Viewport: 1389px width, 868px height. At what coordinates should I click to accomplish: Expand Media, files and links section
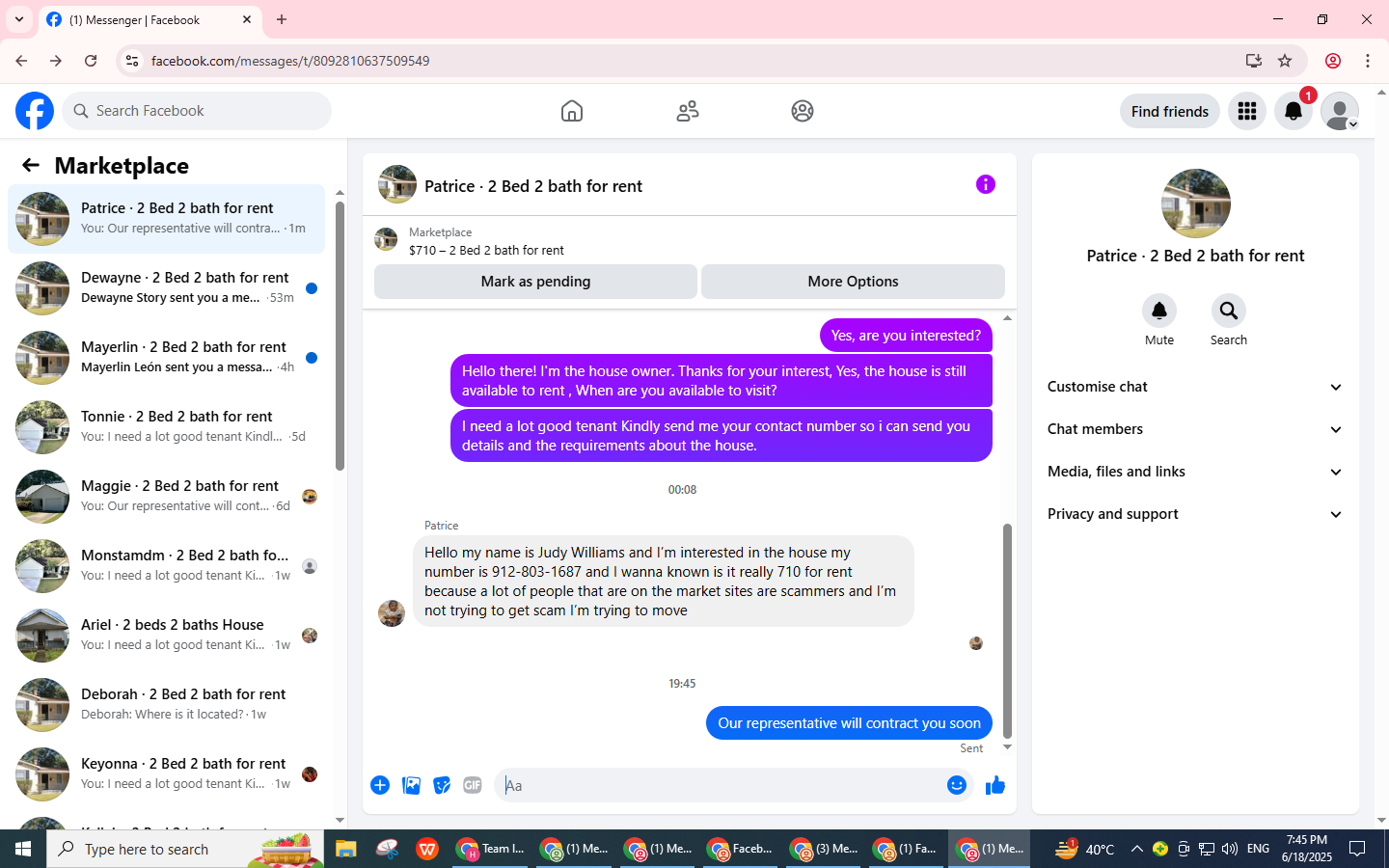[1196, 472]
